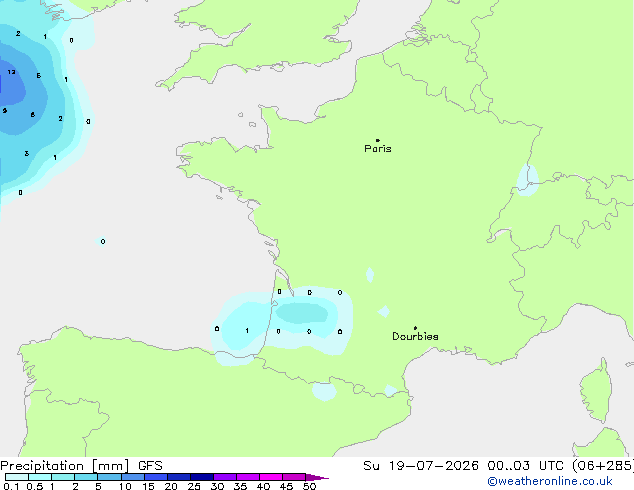This screenshot has width=634, height=490.
Task: Click the legend arrow tip beyond 50 mm
Action: [x=317, y=477]
